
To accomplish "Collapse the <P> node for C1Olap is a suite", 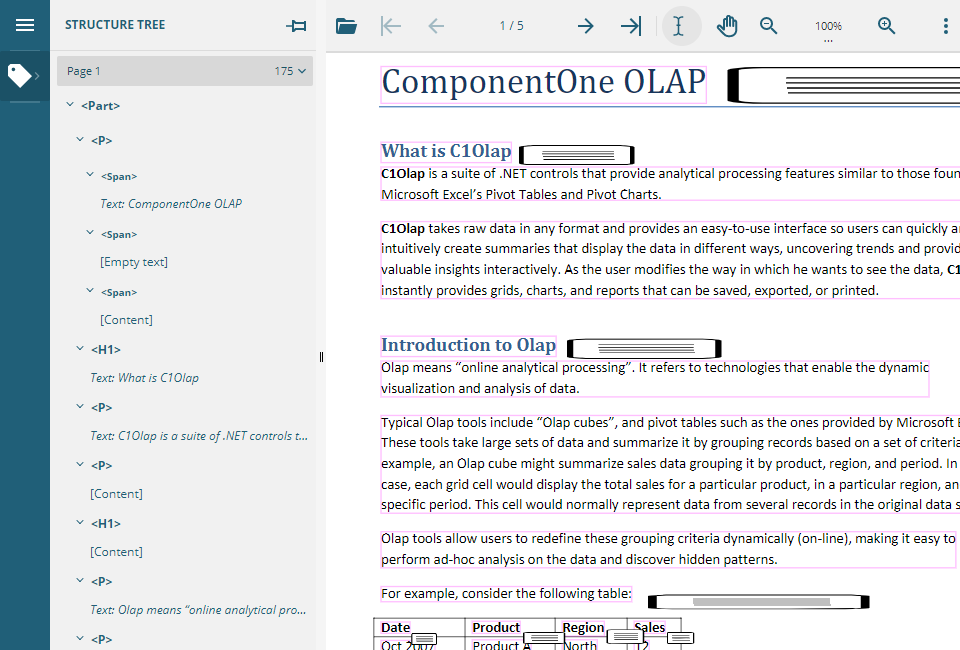I will click(80, 406).
